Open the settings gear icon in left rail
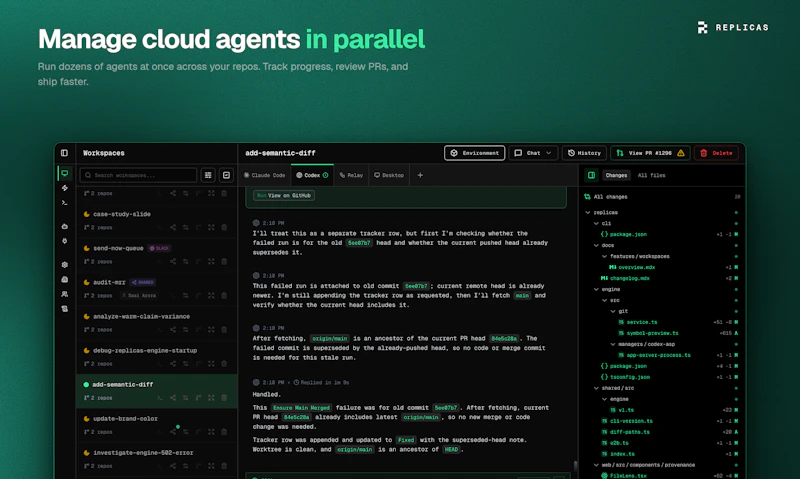The height and width of the screenshot is (479, 800). [x=64, y=265]
